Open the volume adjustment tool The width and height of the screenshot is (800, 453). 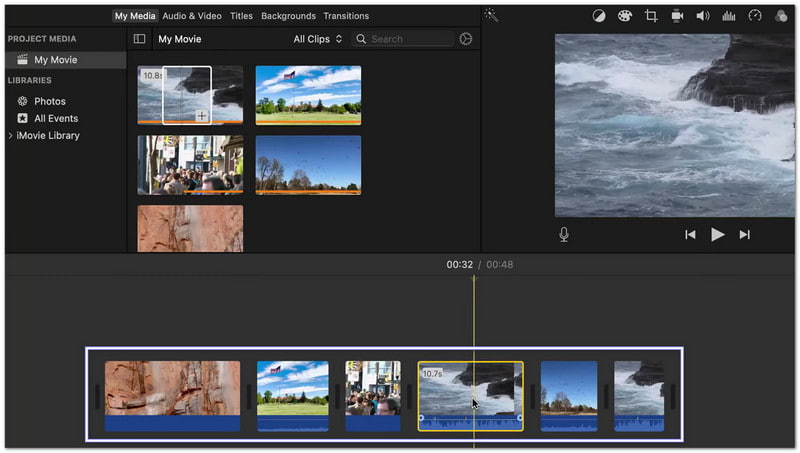703,16
